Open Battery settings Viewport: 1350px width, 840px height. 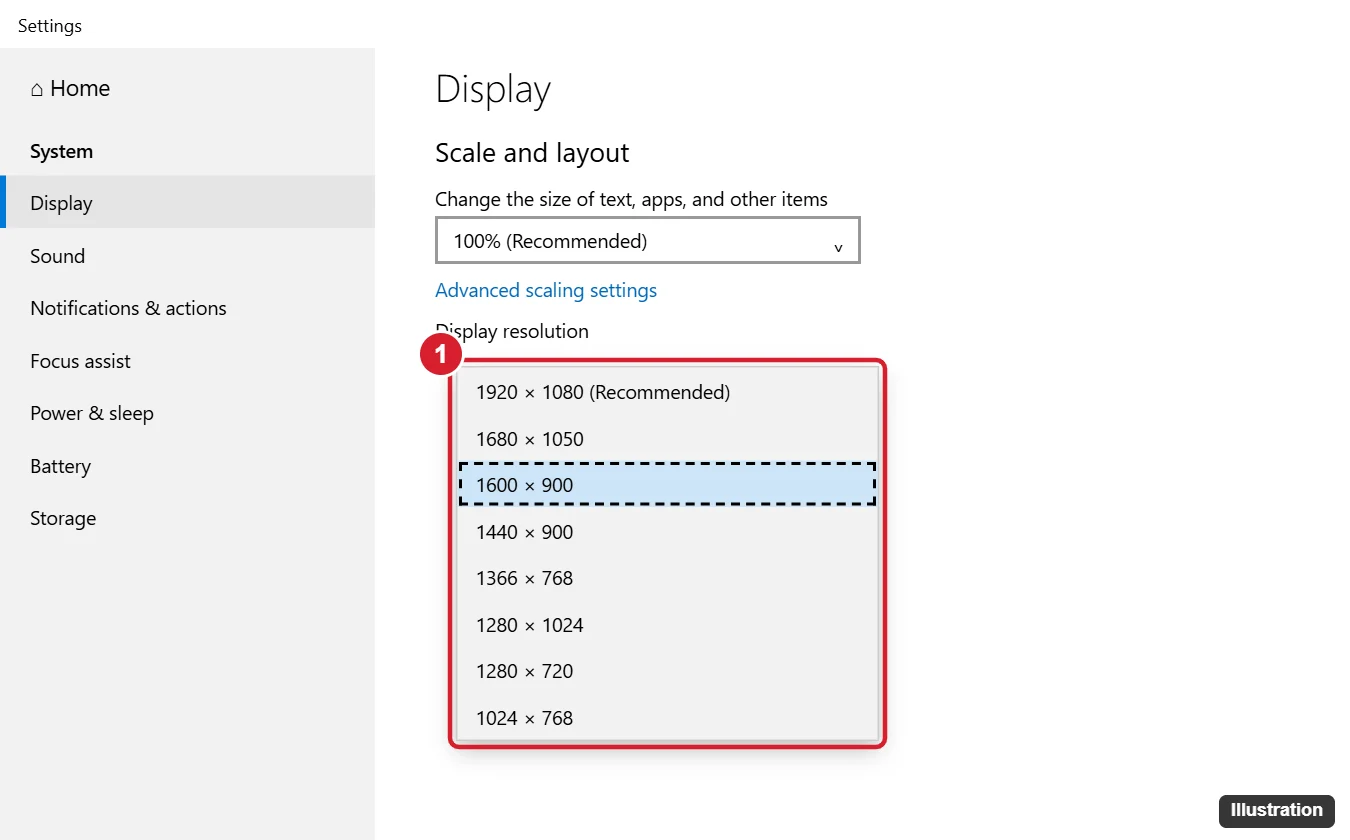click(188, 466)
